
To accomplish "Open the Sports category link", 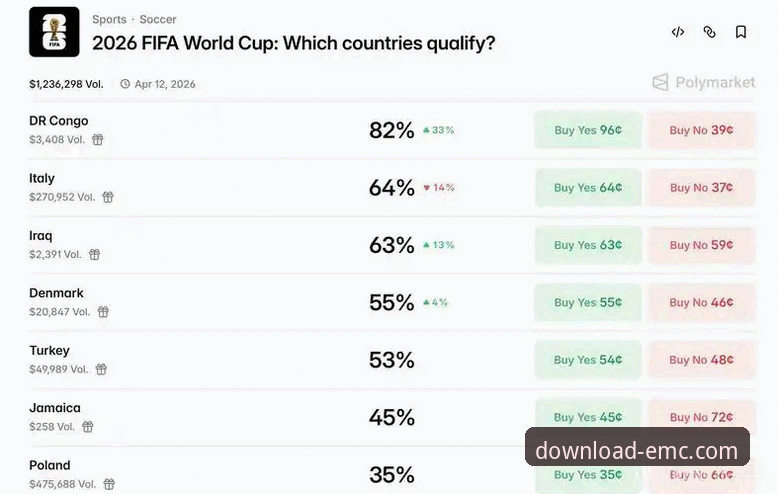I will click(x=109, y=19).
